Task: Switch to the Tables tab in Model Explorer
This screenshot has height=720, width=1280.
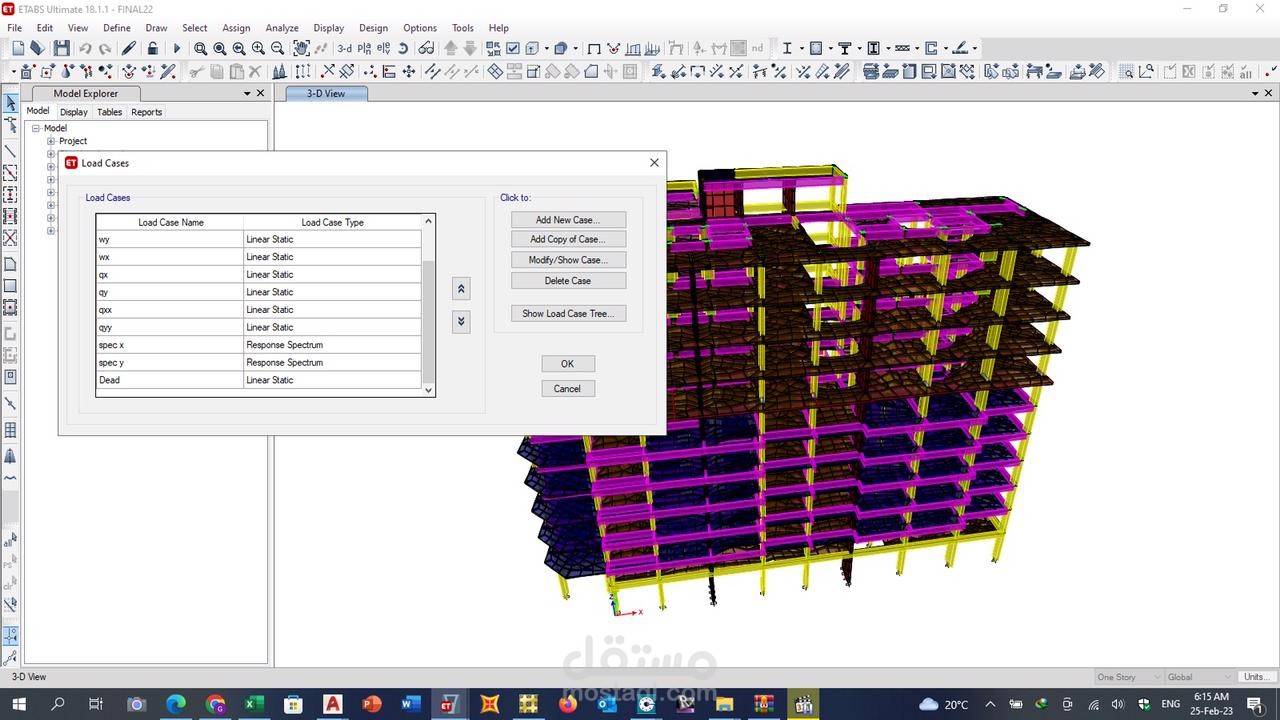Action: [x=109, y=112]
